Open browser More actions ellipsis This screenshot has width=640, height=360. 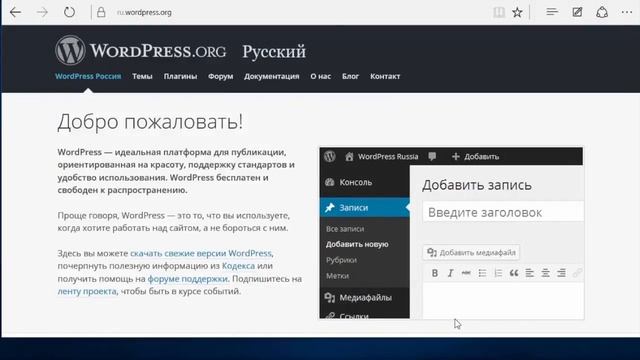tap(627, 12)
